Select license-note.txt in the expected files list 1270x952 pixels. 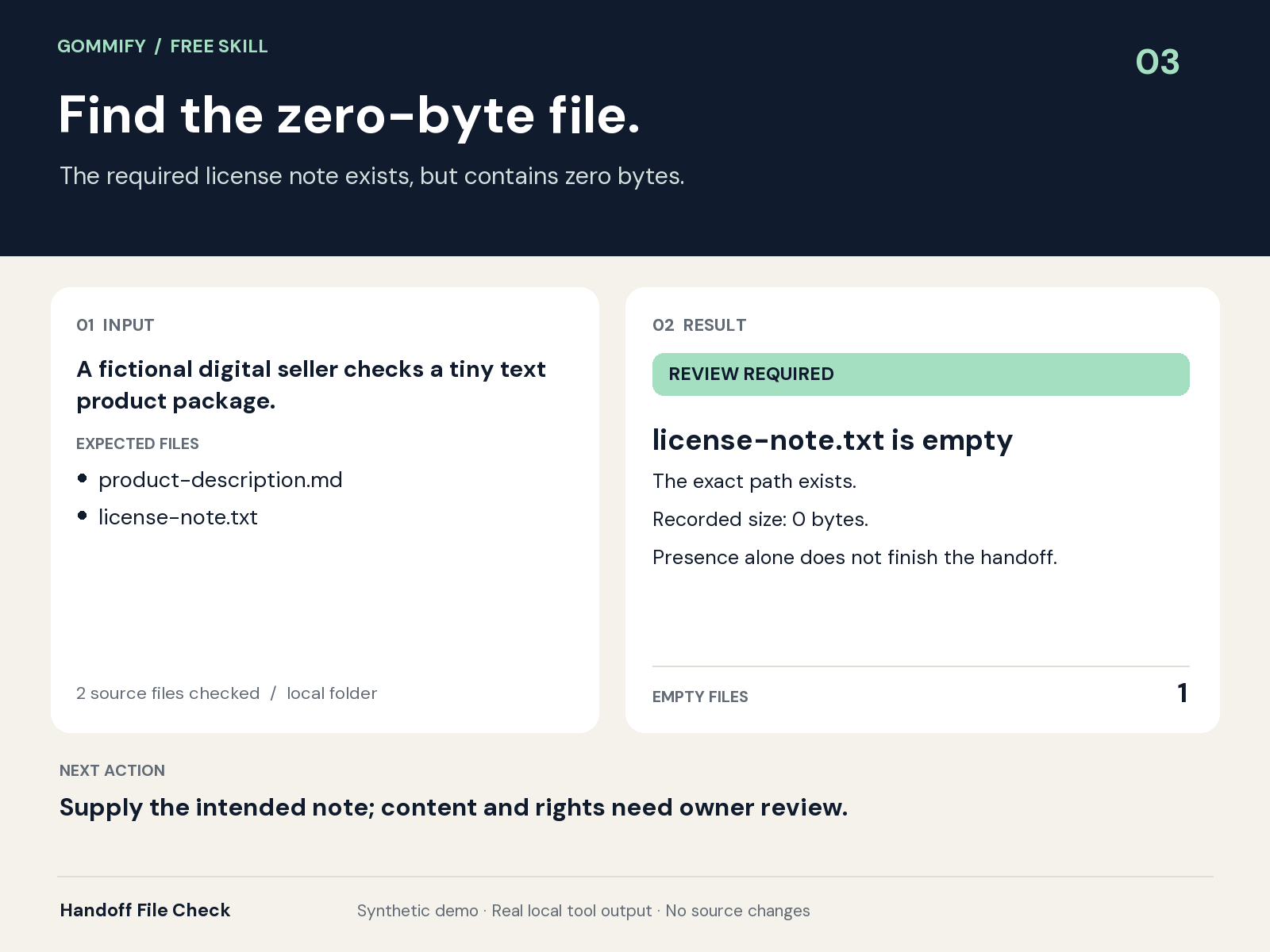pyautogui.click(x=178, y=517)
